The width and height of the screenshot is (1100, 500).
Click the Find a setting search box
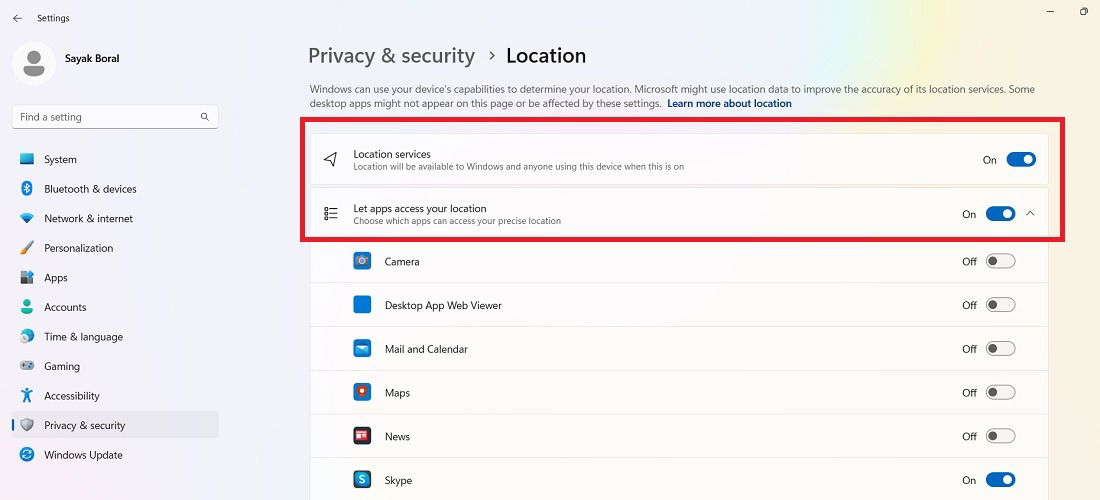115,117
